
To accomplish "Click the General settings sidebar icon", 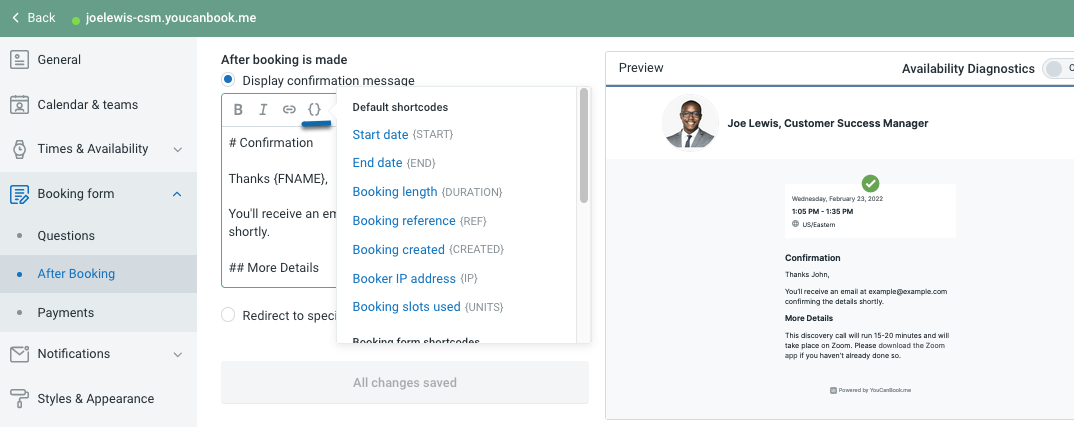I will click(x=19, y=60).
